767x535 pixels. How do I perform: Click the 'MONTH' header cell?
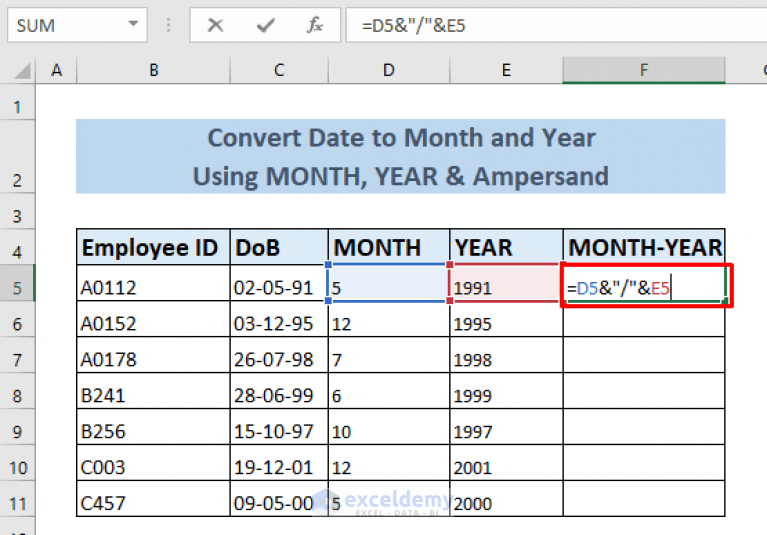[389, 247]
